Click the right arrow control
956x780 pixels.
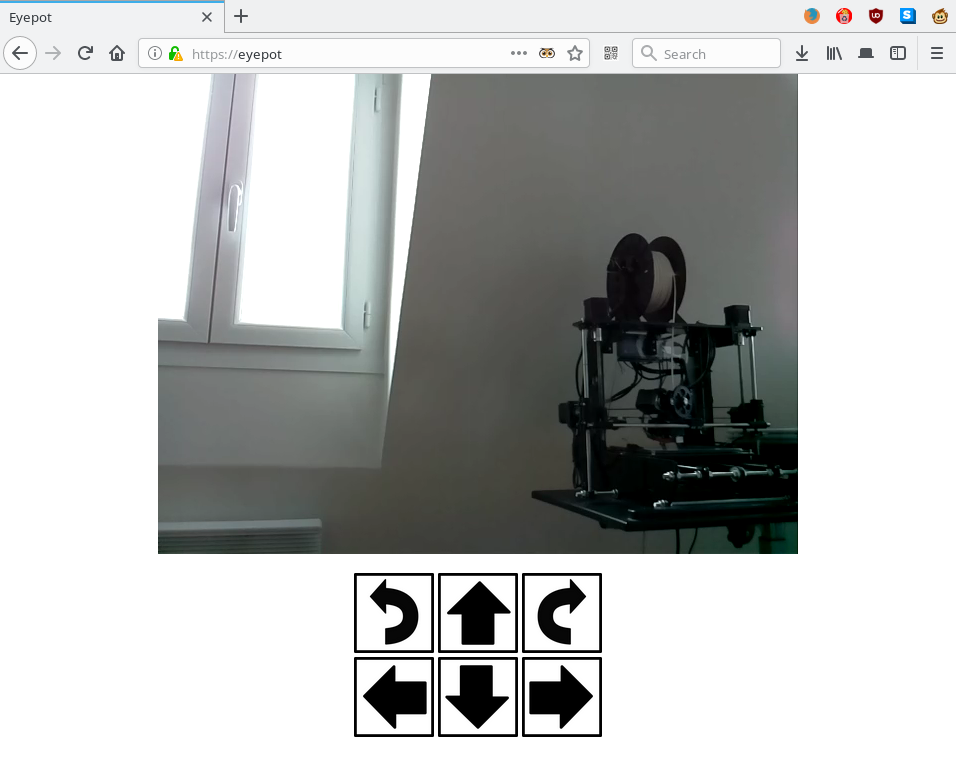tap(562, 696)
